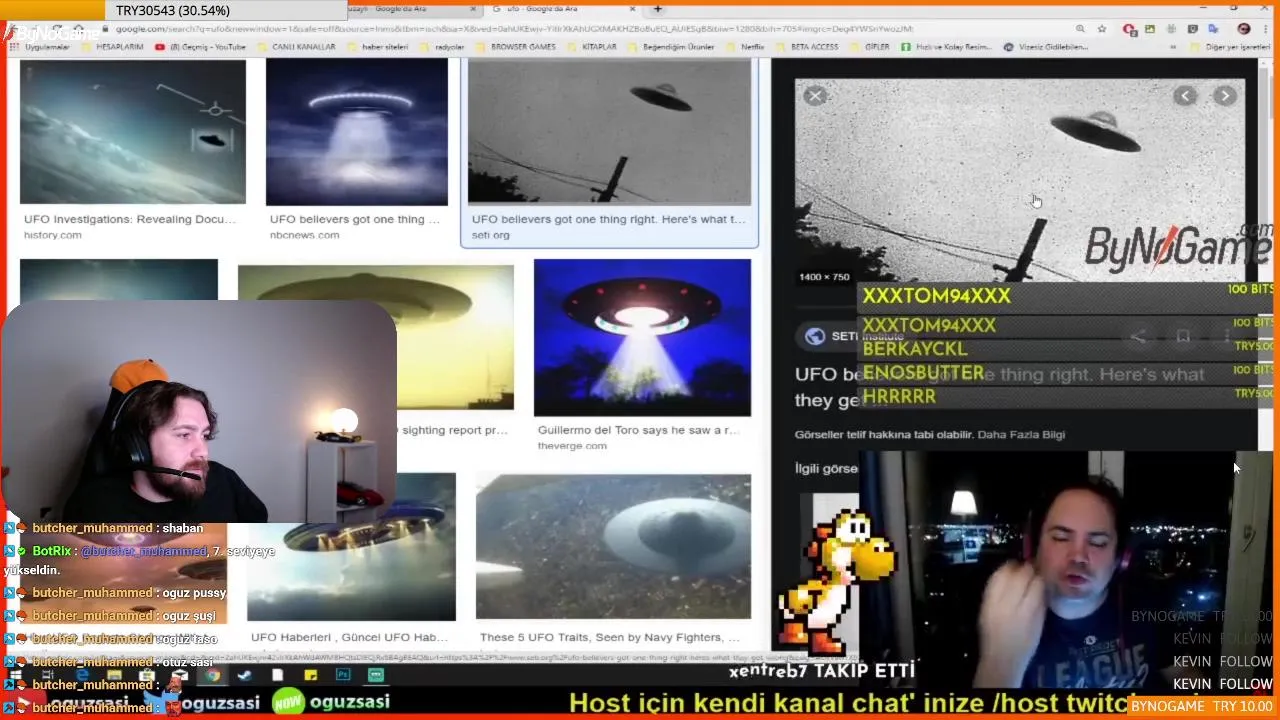Open the 'BROWSER GAMES' bookmarks folder
The width and height of the screenshot is (1280, 720).
point(515,47)
